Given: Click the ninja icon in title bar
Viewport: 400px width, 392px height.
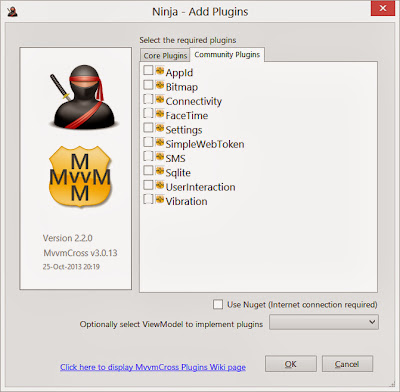Looking at the screenshot, I should point(12,12).
